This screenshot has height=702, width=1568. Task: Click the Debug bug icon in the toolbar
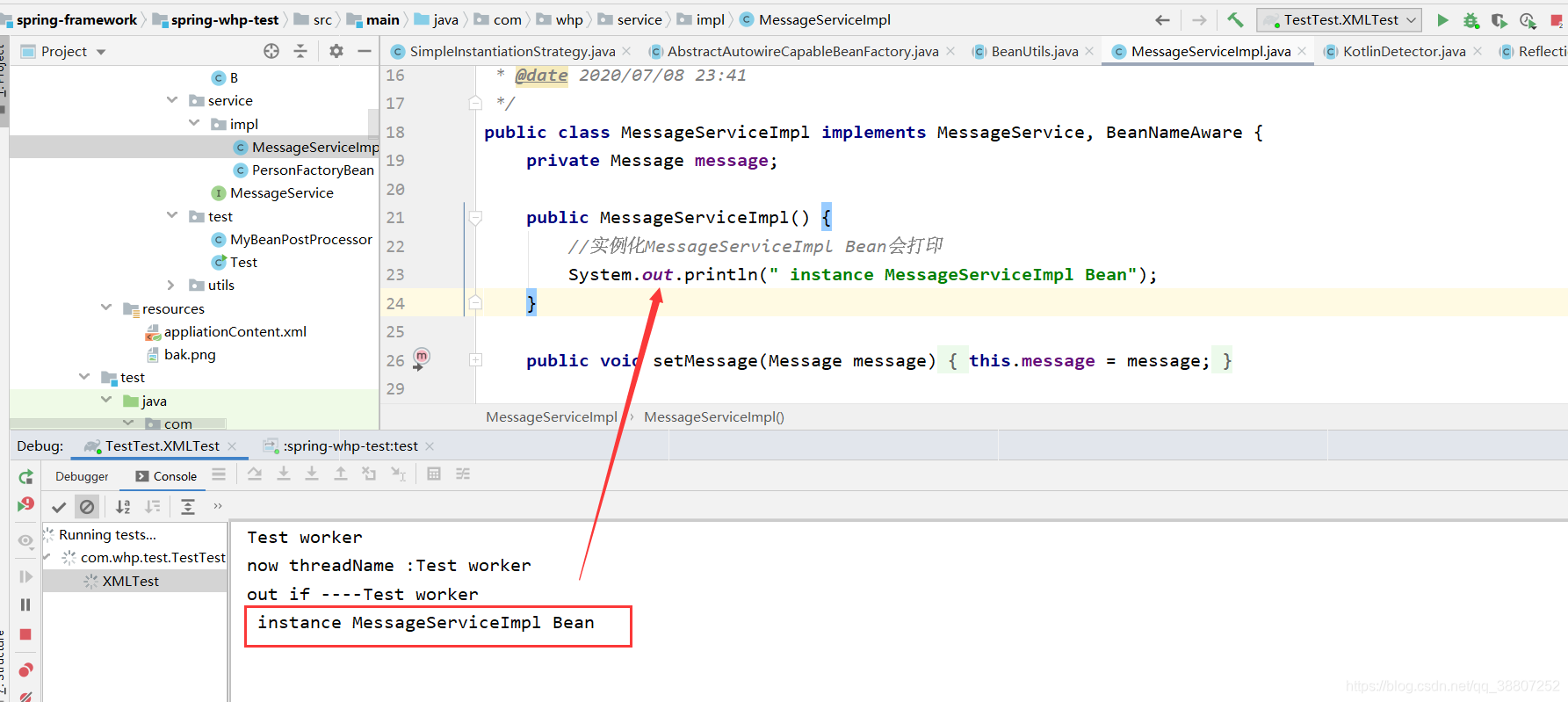pos(1470,19)
